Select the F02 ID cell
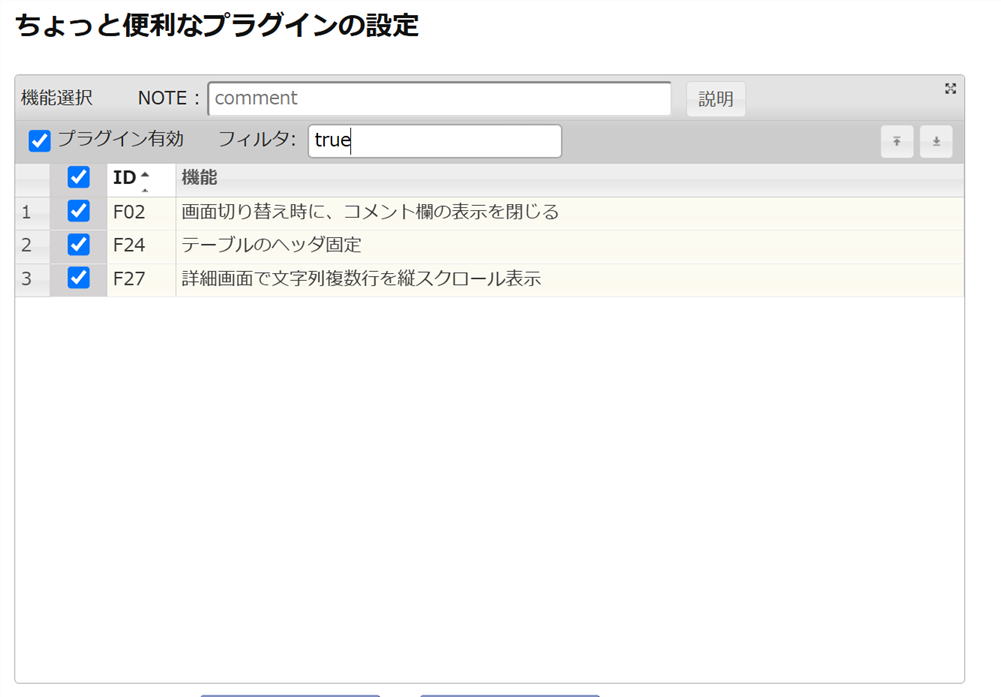The image size is (1001, 697). pos(141,213)
